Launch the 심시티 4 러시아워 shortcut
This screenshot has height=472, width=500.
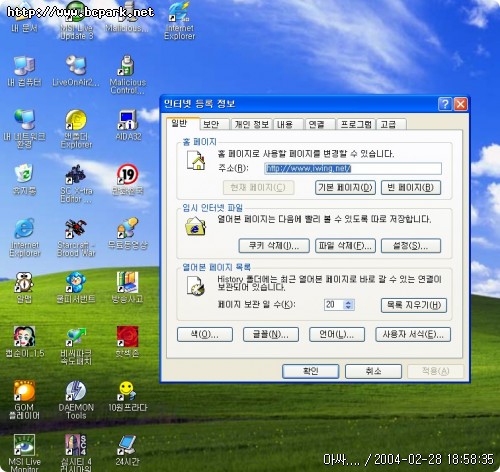click(76, 453)
